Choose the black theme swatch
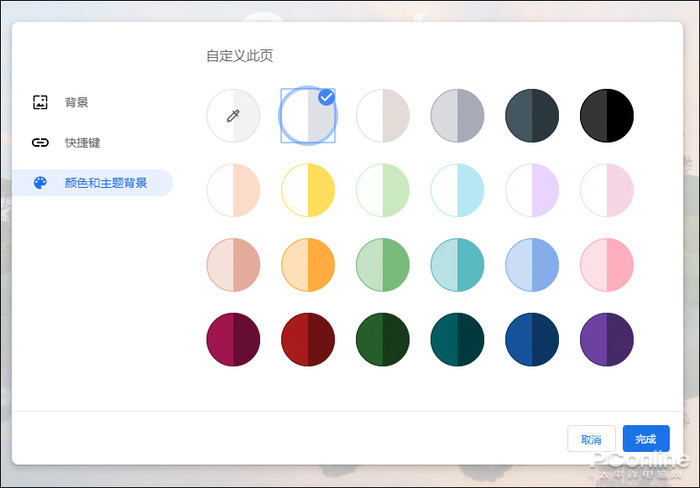The image size is (700, 488). [607, 116]
